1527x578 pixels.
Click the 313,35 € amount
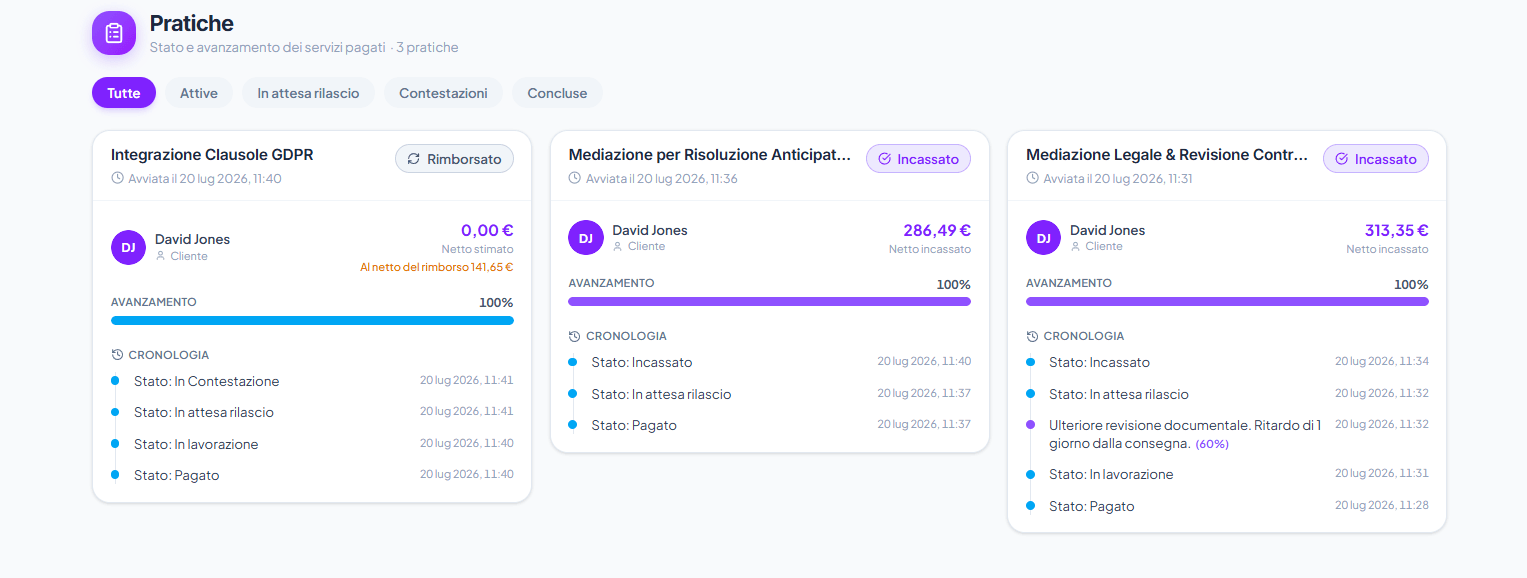[x=1397, y=230]
